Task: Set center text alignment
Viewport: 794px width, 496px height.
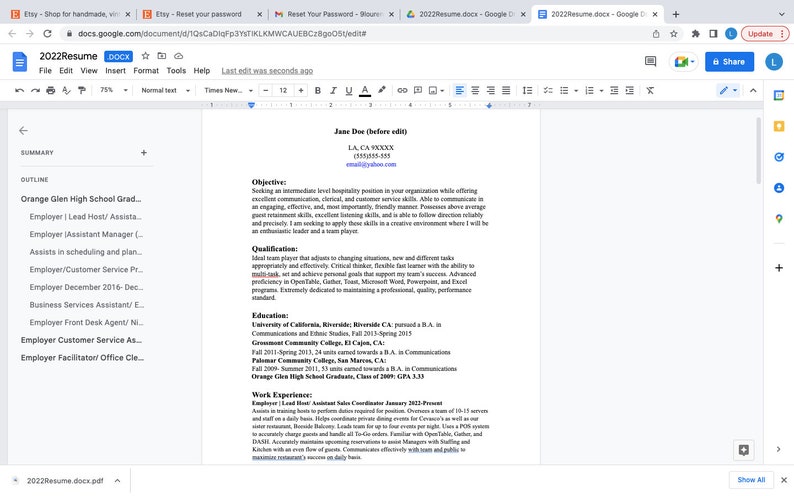Action: tap(475, 91)
